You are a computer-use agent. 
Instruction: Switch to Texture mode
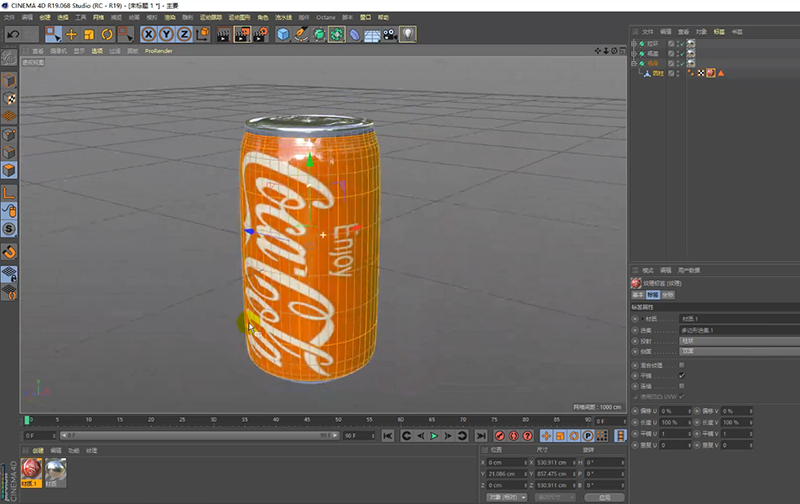(9, 98)
